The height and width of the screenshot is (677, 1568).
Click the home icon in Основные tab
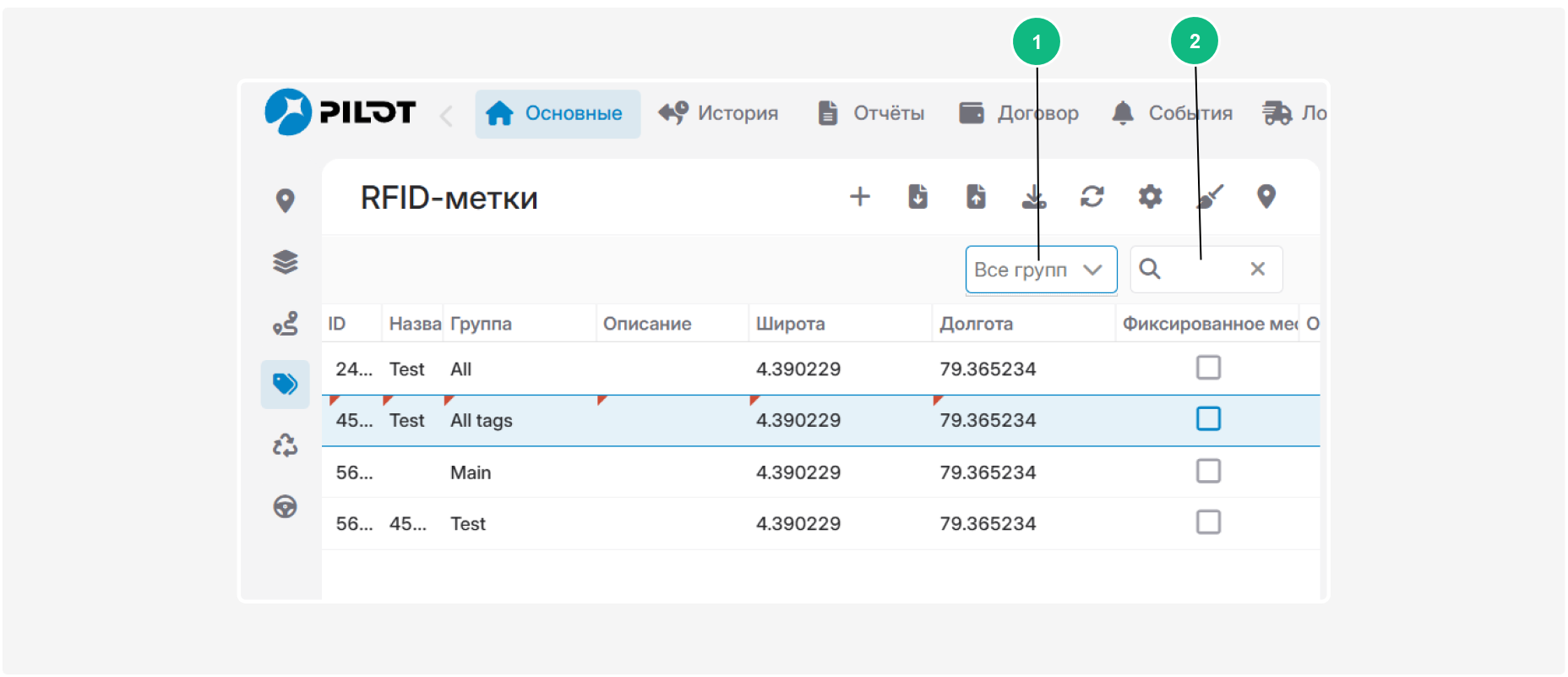[499, 113]
